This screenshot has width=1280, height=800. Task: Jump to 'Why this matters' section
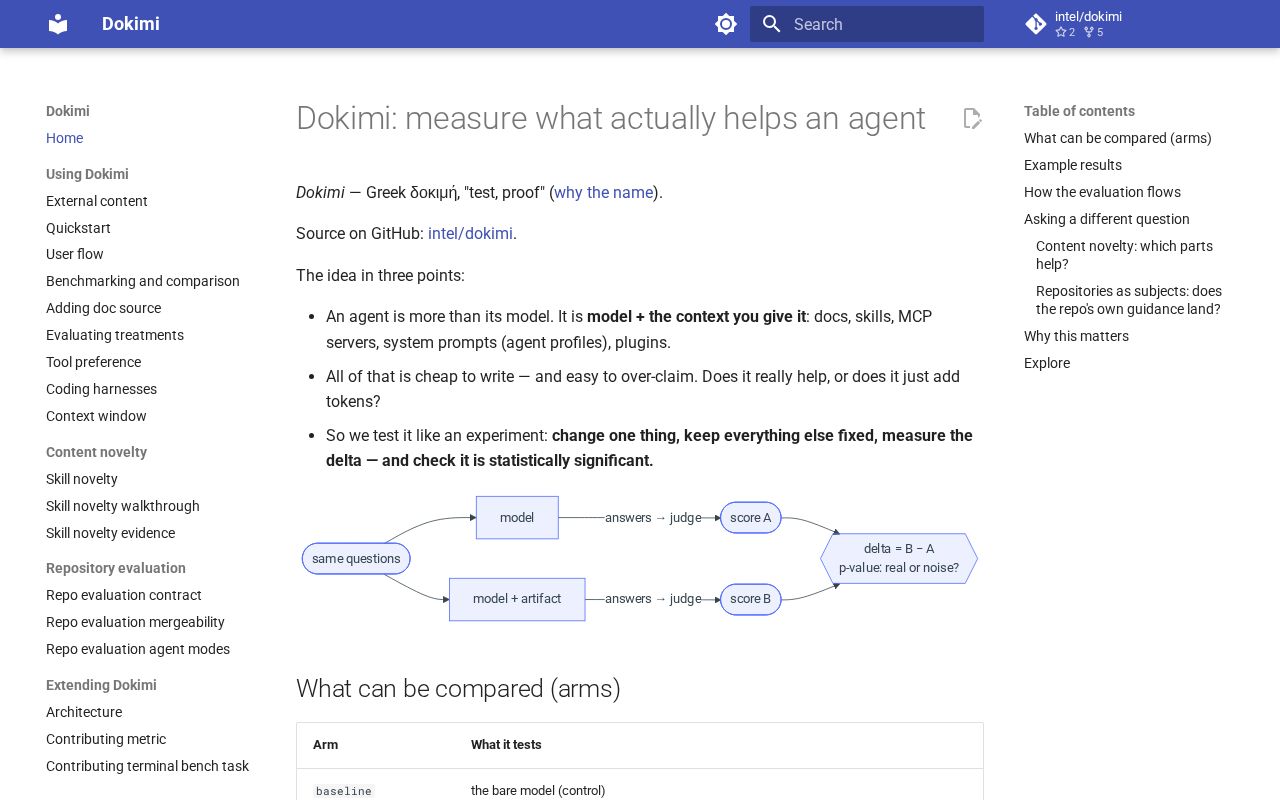(x=1076, y=336)
